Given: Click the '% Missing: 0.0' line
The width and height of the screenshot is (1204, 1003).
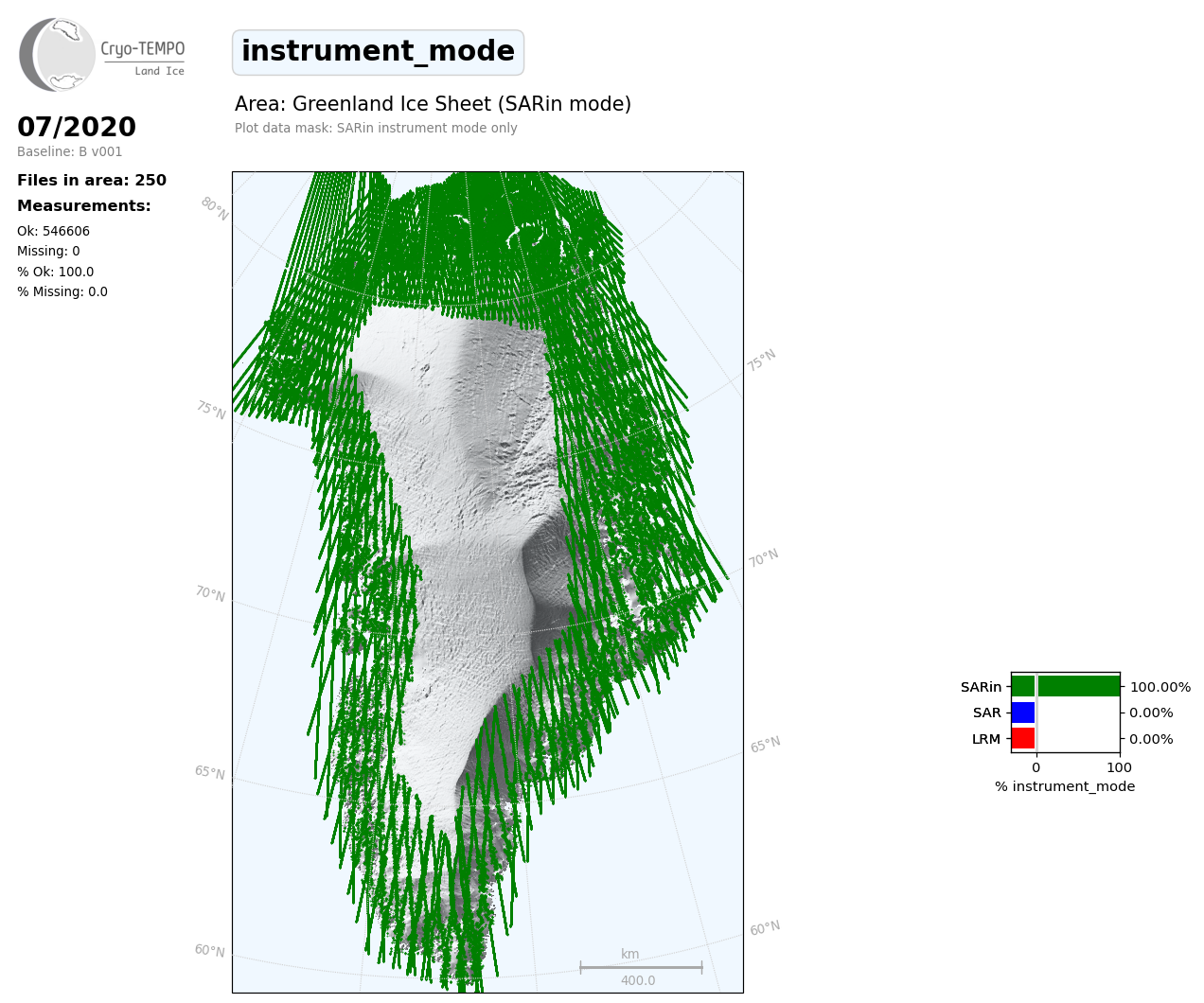Looking at the screenshot, I should coord(62,291).
